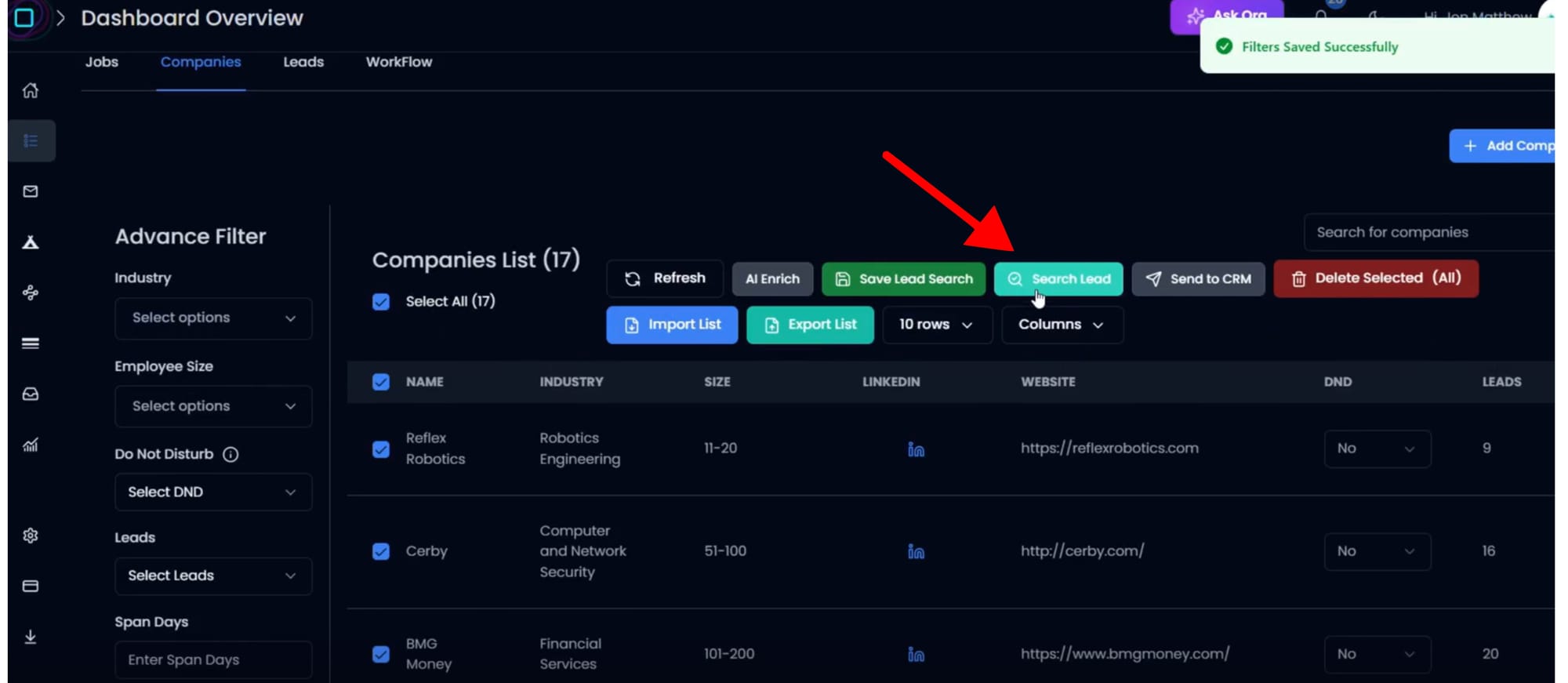
Task: Open the 10 rows dropdown
Action: pyautogui.click(x=936, y=325)
